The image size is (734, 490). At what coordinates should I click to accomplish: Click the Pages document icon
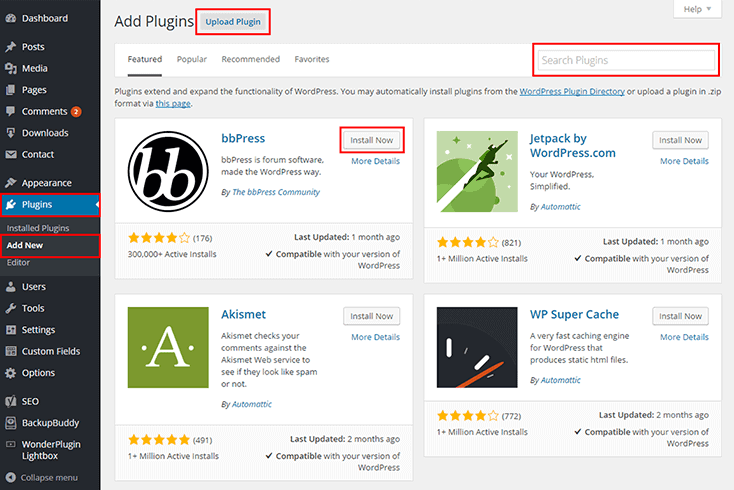click(10, 90)
